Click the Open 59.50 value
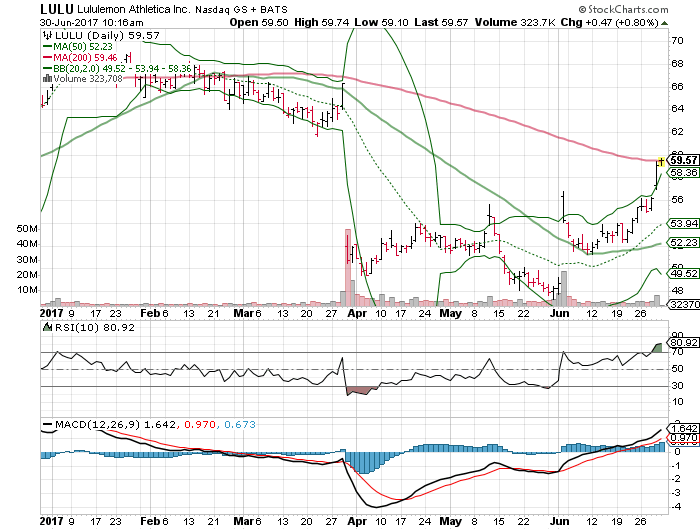This screenshot has width=700, height=530. tap(259, 22)
